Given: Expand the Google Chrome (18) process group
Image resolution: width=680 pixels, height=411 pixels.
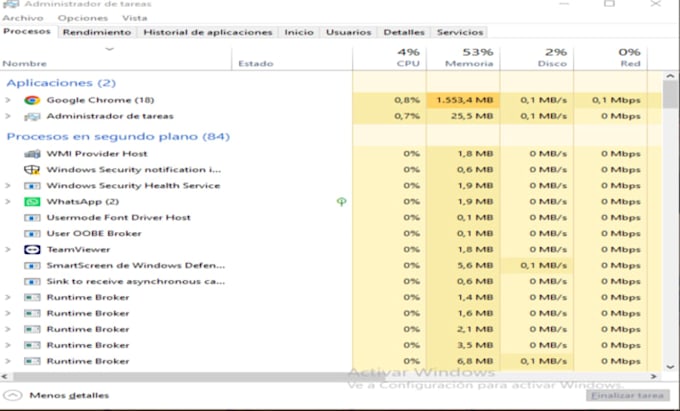Looking at the screenshot, I should click(7, 100).
